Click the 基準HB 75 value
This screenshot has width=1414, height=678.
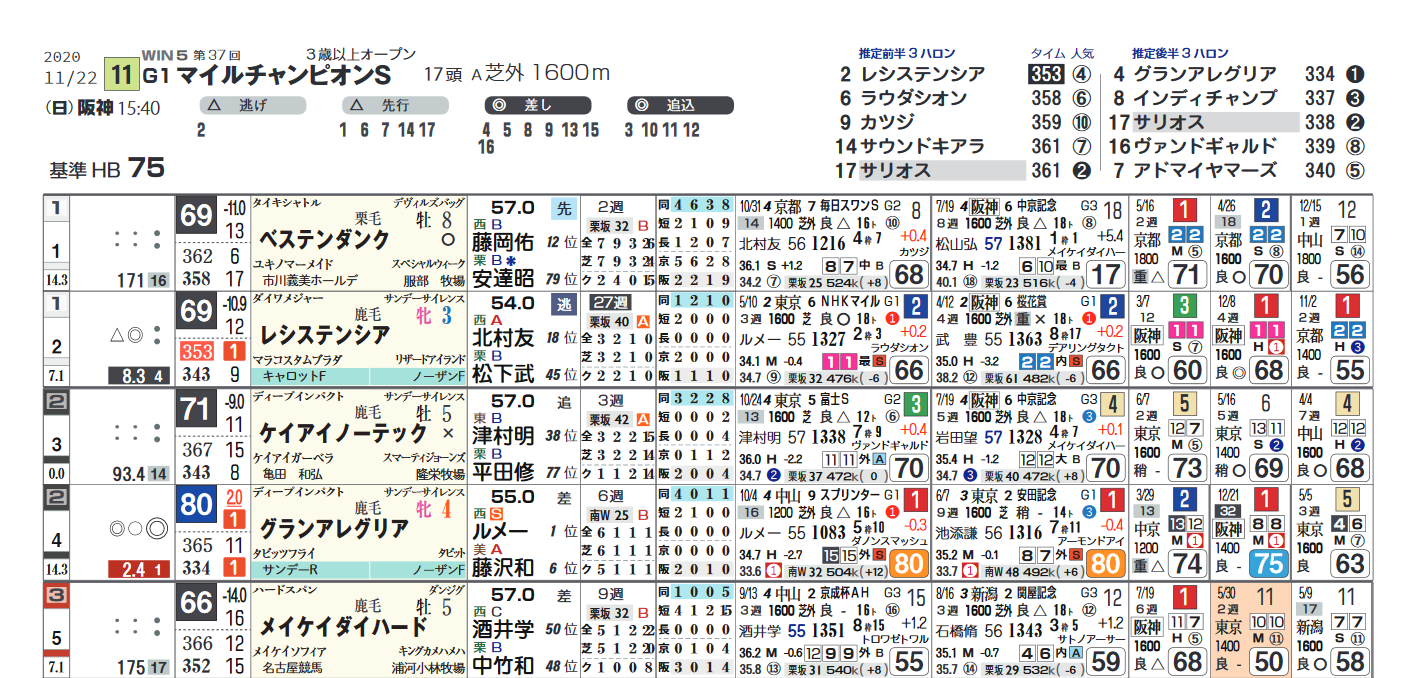(x=106, y=169)
